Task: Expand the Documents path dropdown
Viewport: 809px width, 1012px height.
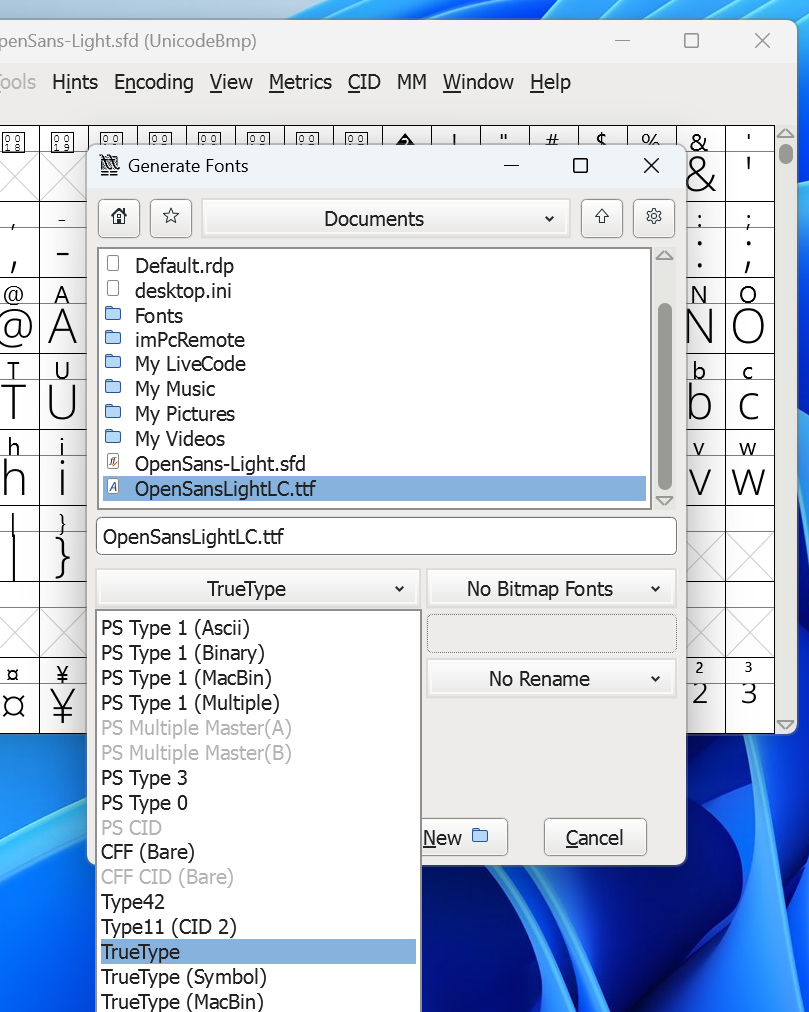Action: coord(386,219)
